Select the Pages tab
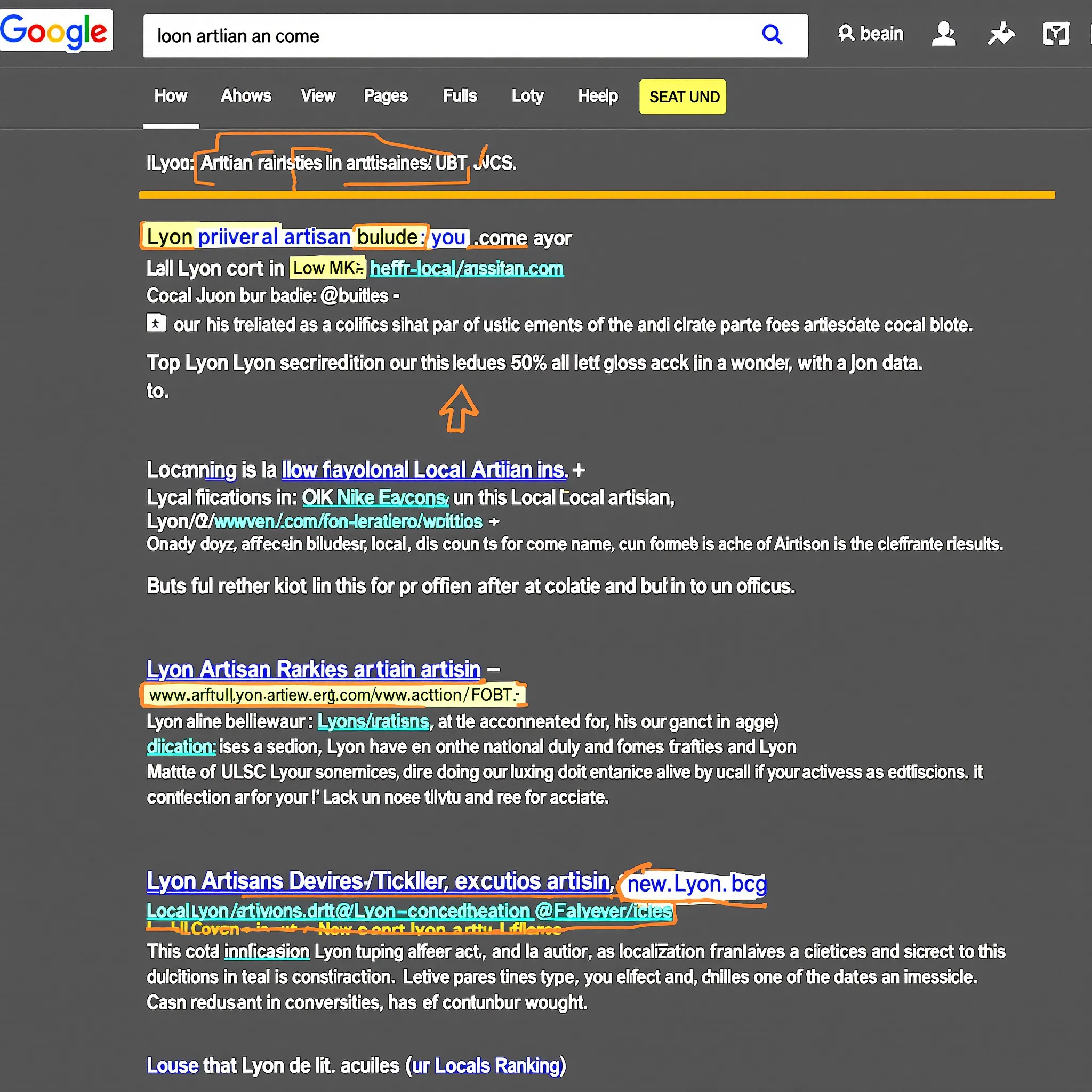This screenshot has width=1092, height=1092. coord(386,96)
